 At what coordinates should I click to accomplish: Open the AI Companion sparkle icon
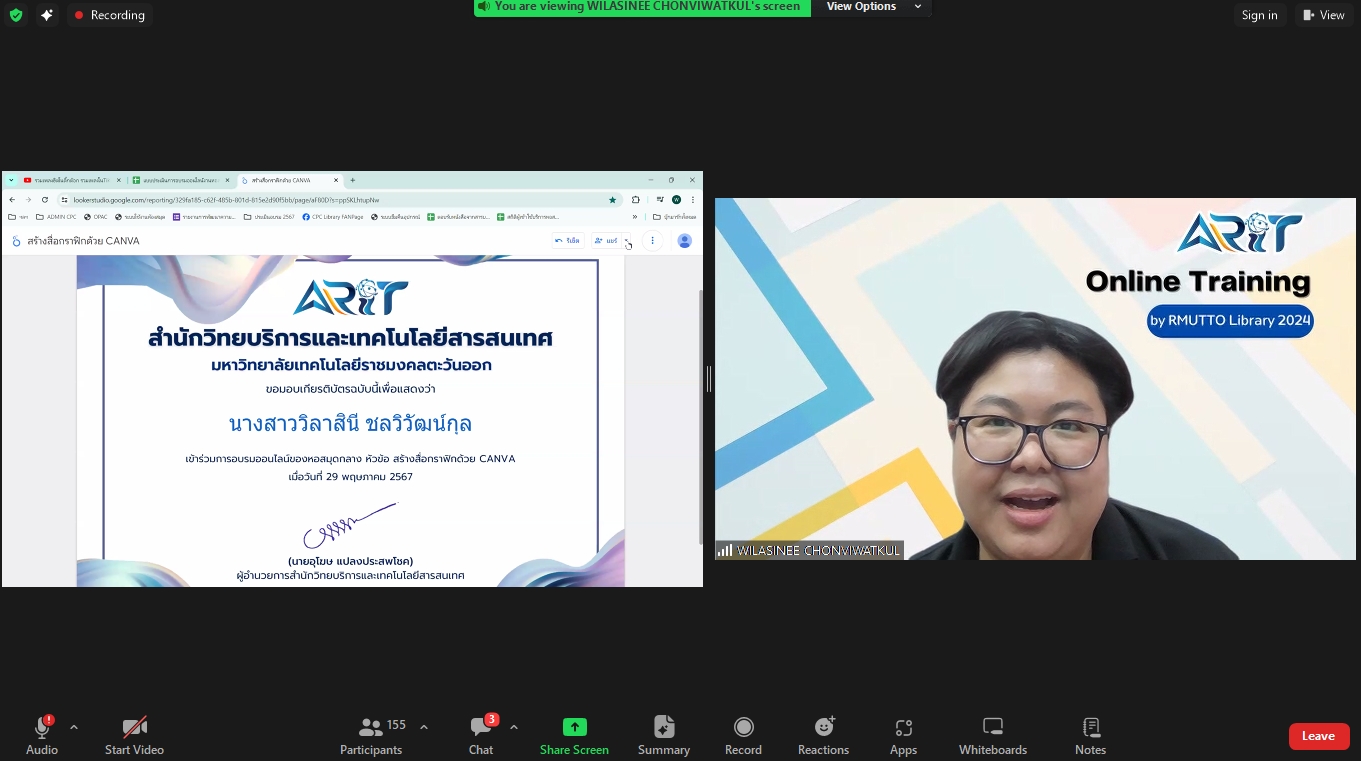click(x=46, y=15)
